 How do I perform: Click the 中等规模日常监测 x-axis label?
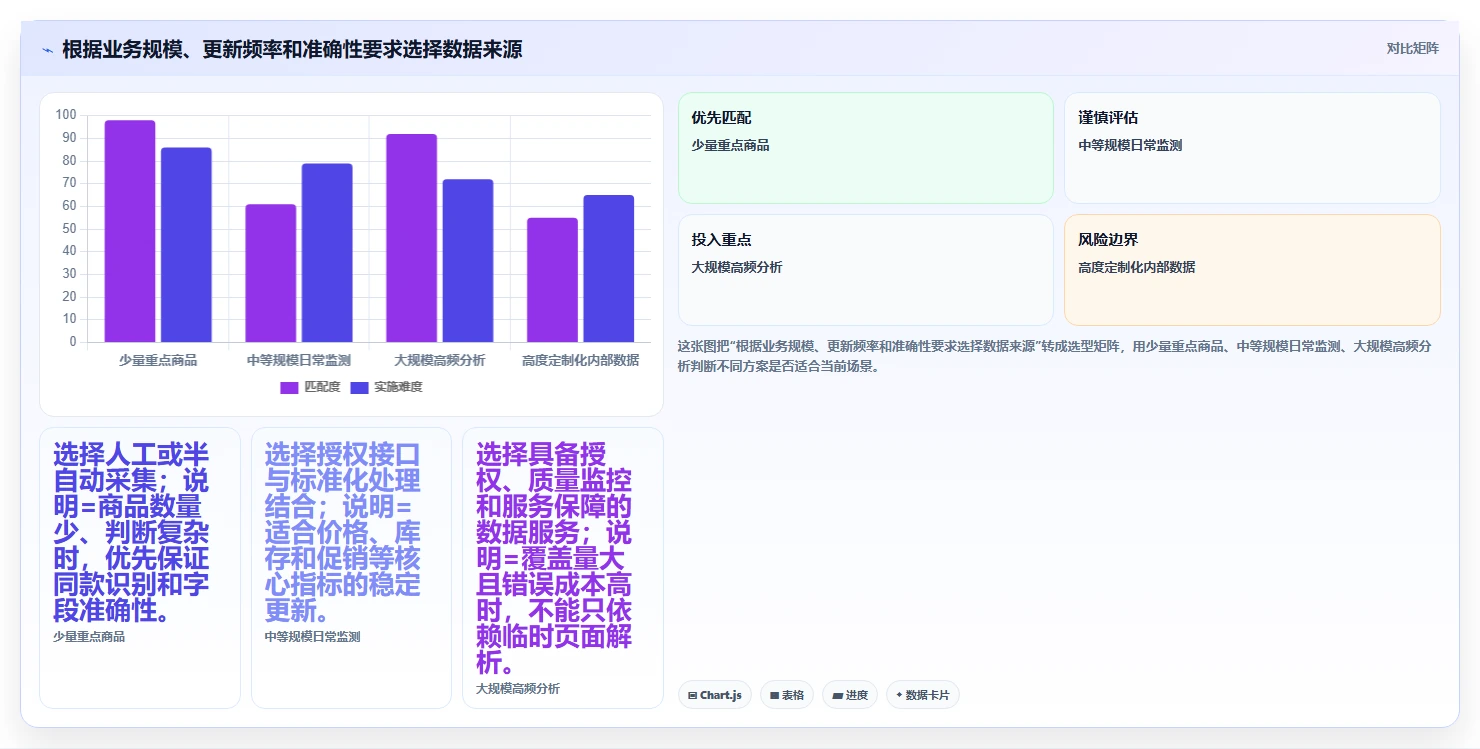[299, 360]
